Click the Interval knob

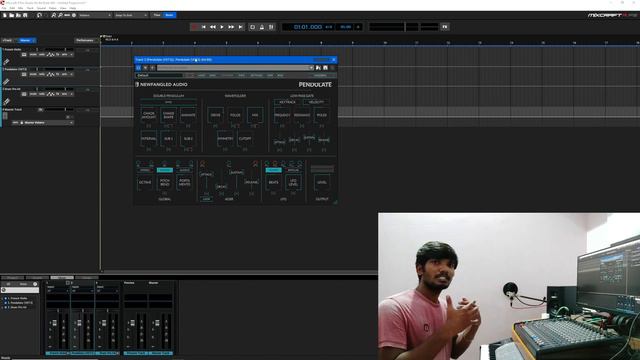point(149,139)
